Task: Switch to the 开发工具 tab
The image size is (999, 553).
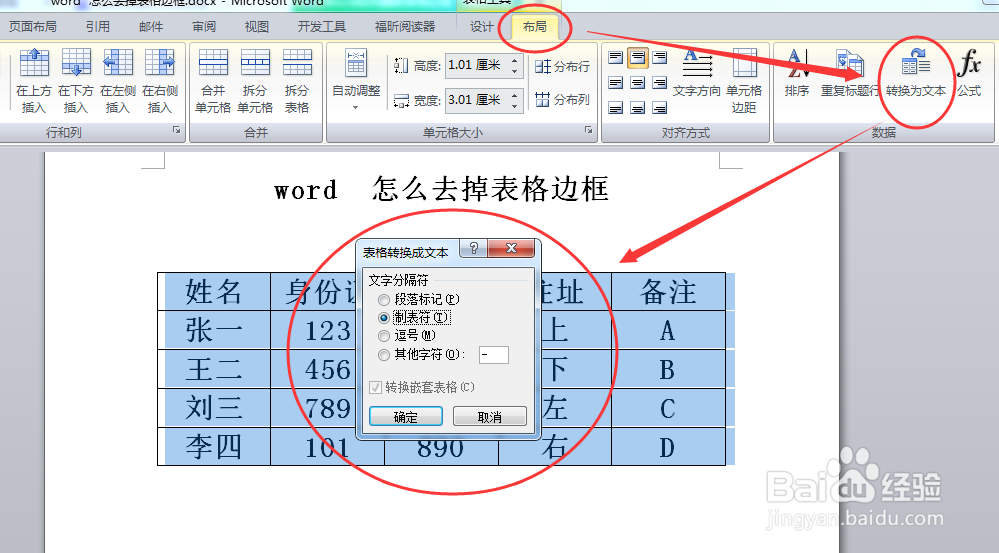Action: pos(322,27)
